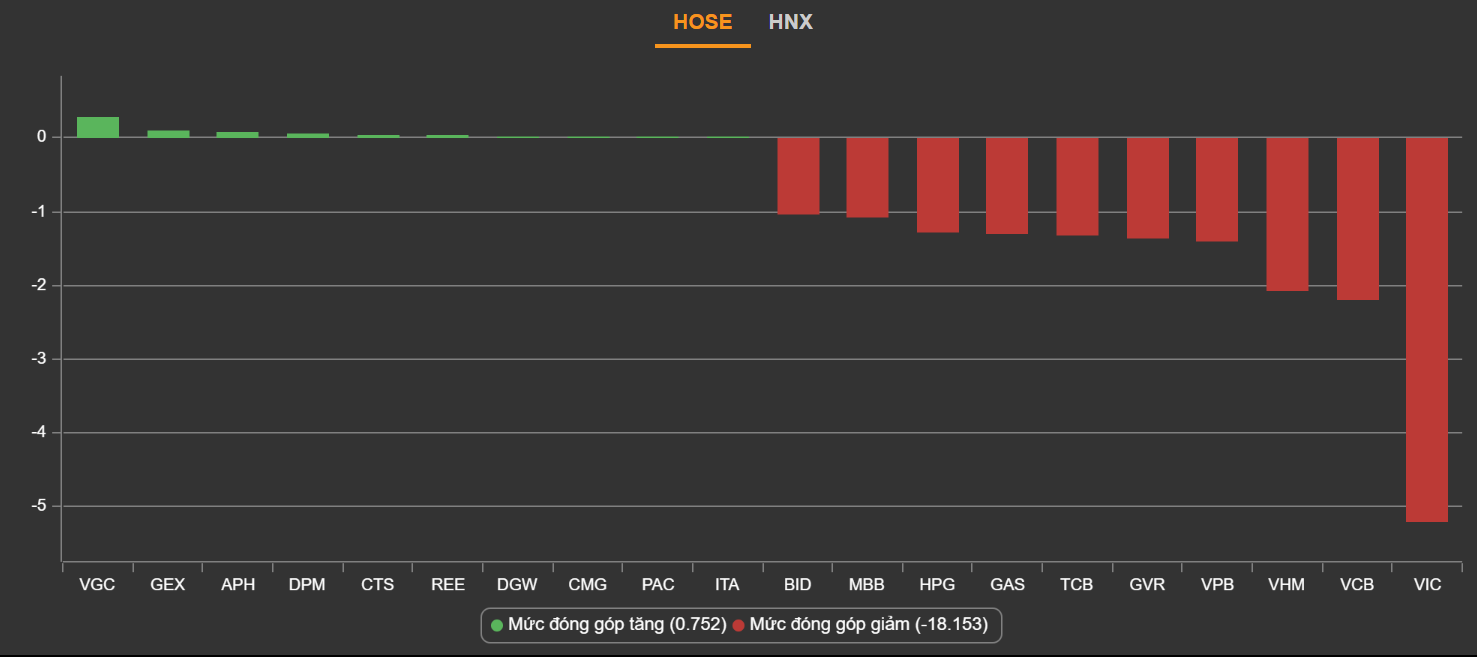Click the HPG red bar
Screen dimensions: 1477x657
[938, 185]
